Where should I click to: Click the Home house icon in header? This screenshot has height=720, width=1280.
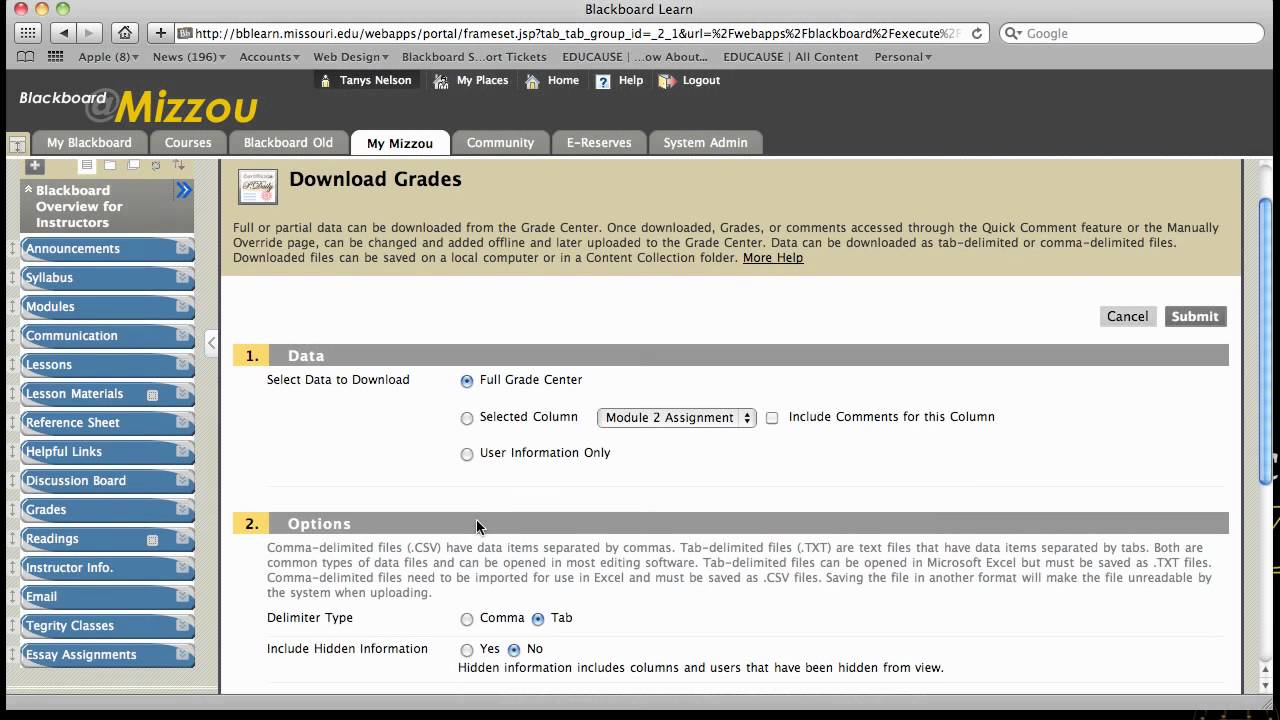click(x=533, y=81)
